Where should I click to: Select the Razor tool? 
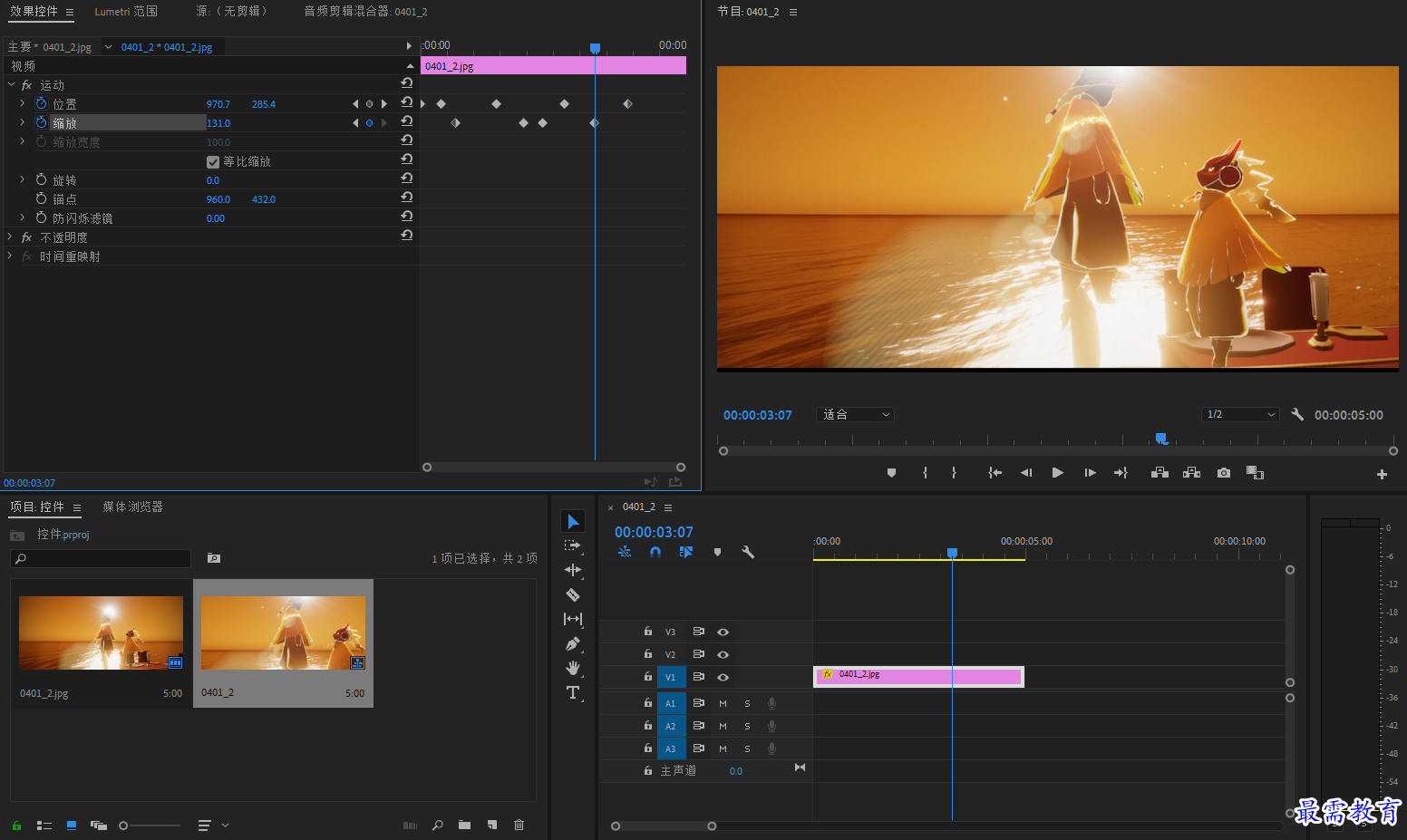point(573,594)
